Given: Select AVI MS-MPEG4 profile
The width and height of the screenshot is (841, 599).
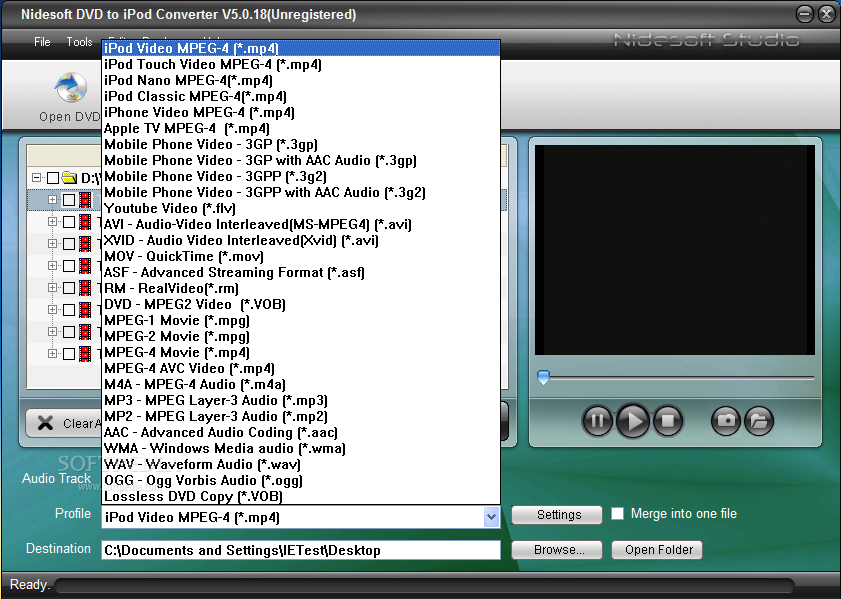Looking at the screenshot, I should [x=301, y=224].
